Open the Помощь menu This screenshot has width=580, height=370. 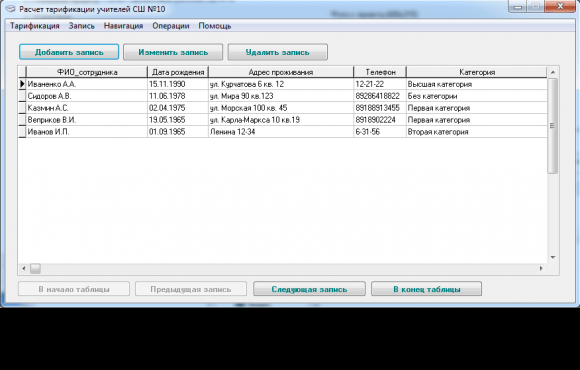tap(215, 26)
